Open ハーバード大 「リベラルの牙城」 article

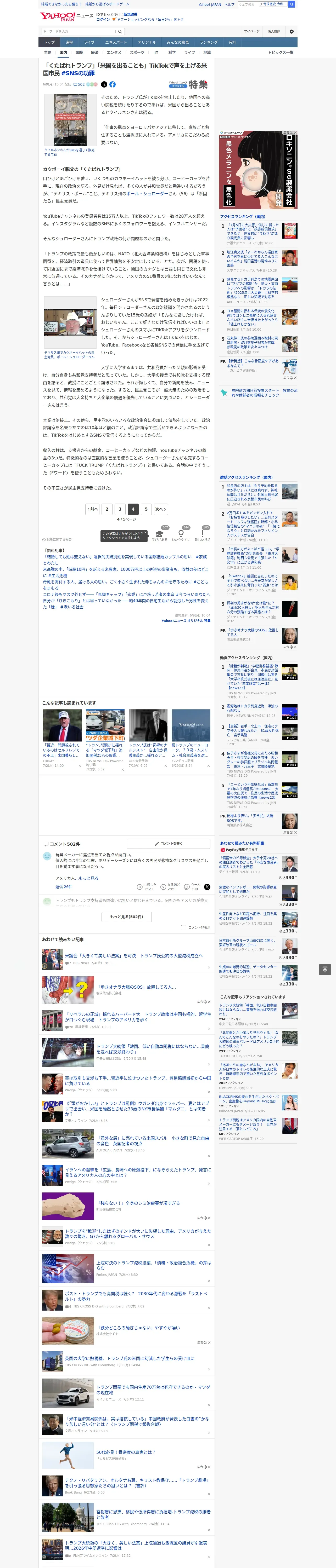tap(138, 1018)
